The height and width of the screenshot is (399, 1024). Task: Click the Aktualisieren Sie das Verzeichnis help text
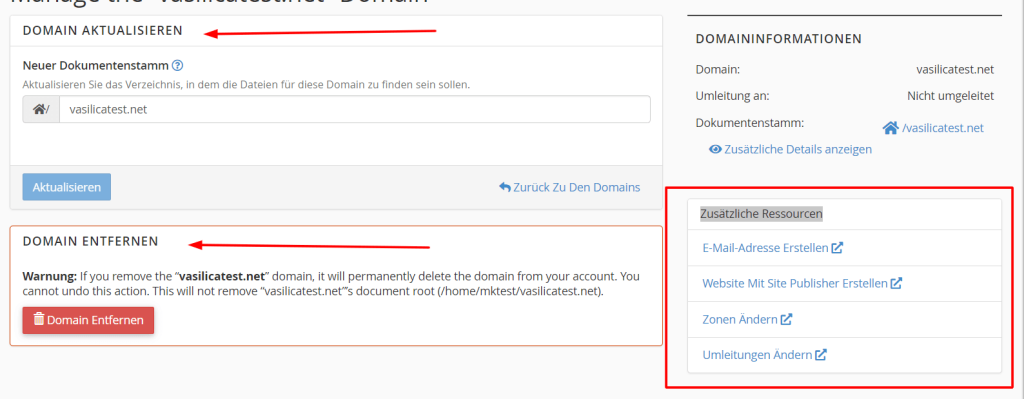[246, 84]
